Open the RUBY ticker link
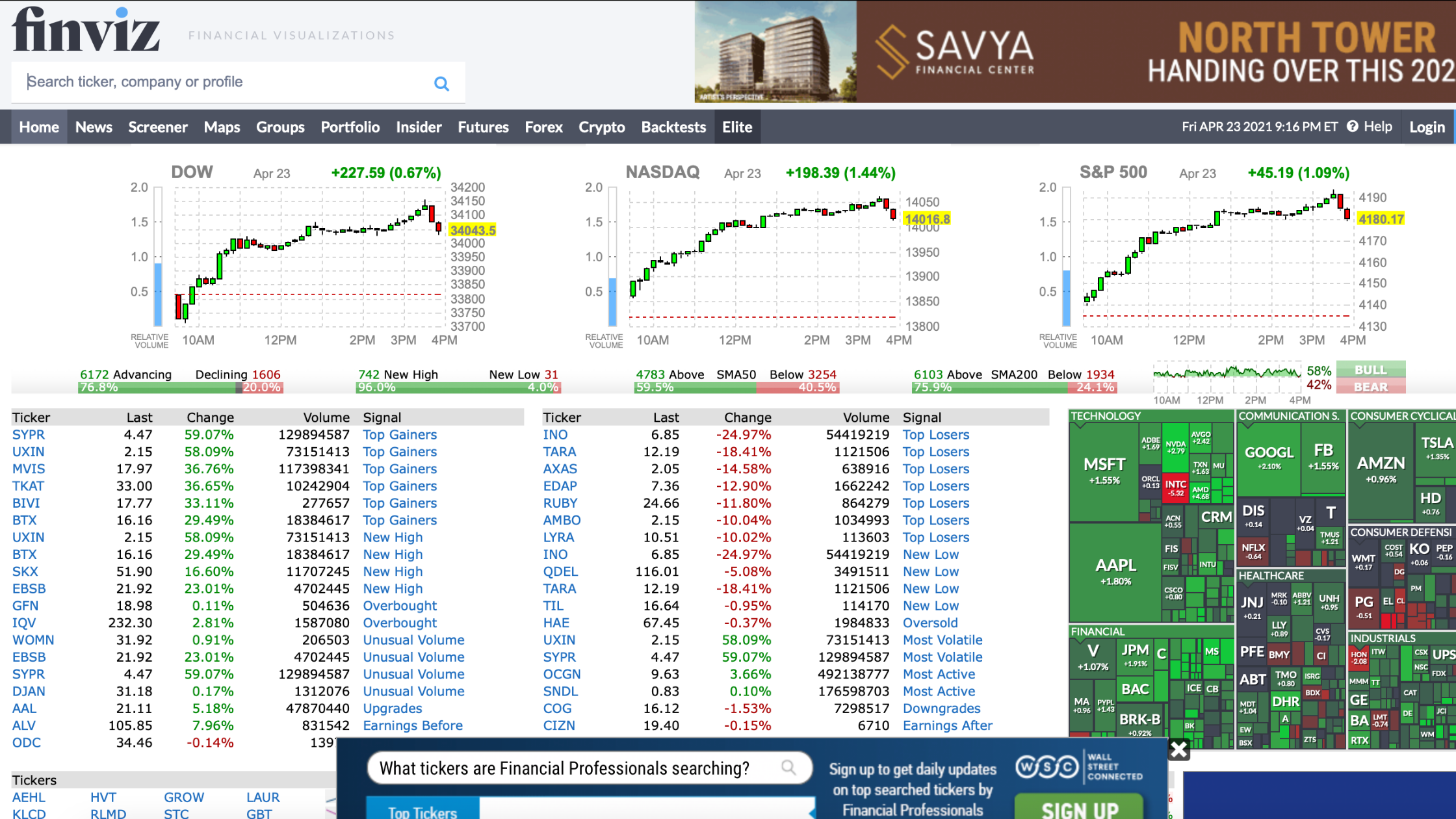Image resolution: width=1456 pixels, height=819 pixels. coord(560,503)
